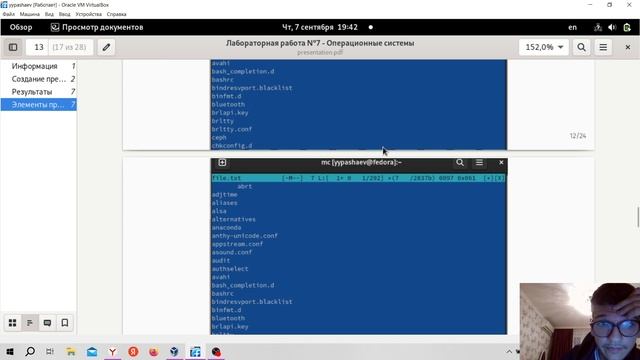Open the clock showing Чт, 7 сентября 19:42

click(320, 27)
